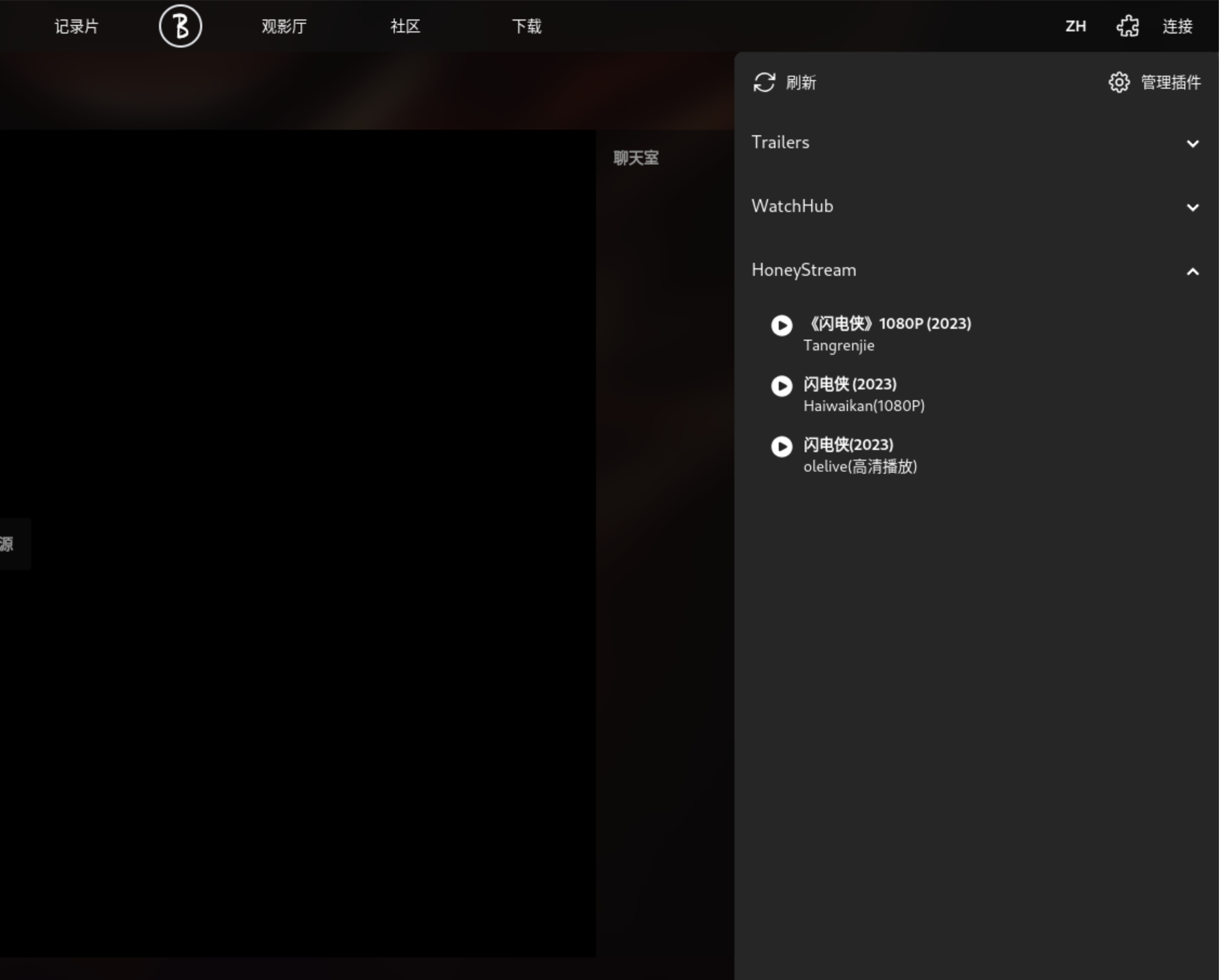The width and height of the screenshot is (1220, 980).
Task: Open the 记录片 menu item
Action: pyautogui.click(x=76, y=27)
